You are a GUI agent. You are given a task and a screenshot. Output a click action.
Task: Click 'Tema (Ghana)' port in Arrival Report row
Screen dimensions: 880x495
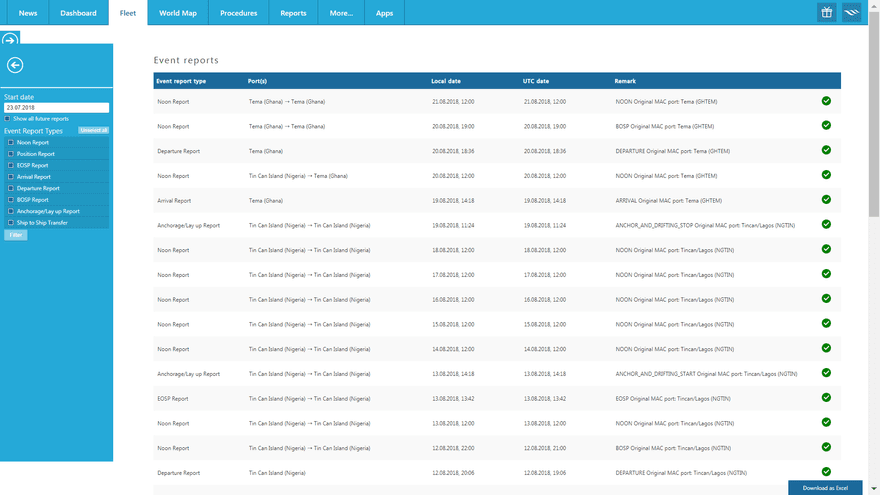(266, 200)
